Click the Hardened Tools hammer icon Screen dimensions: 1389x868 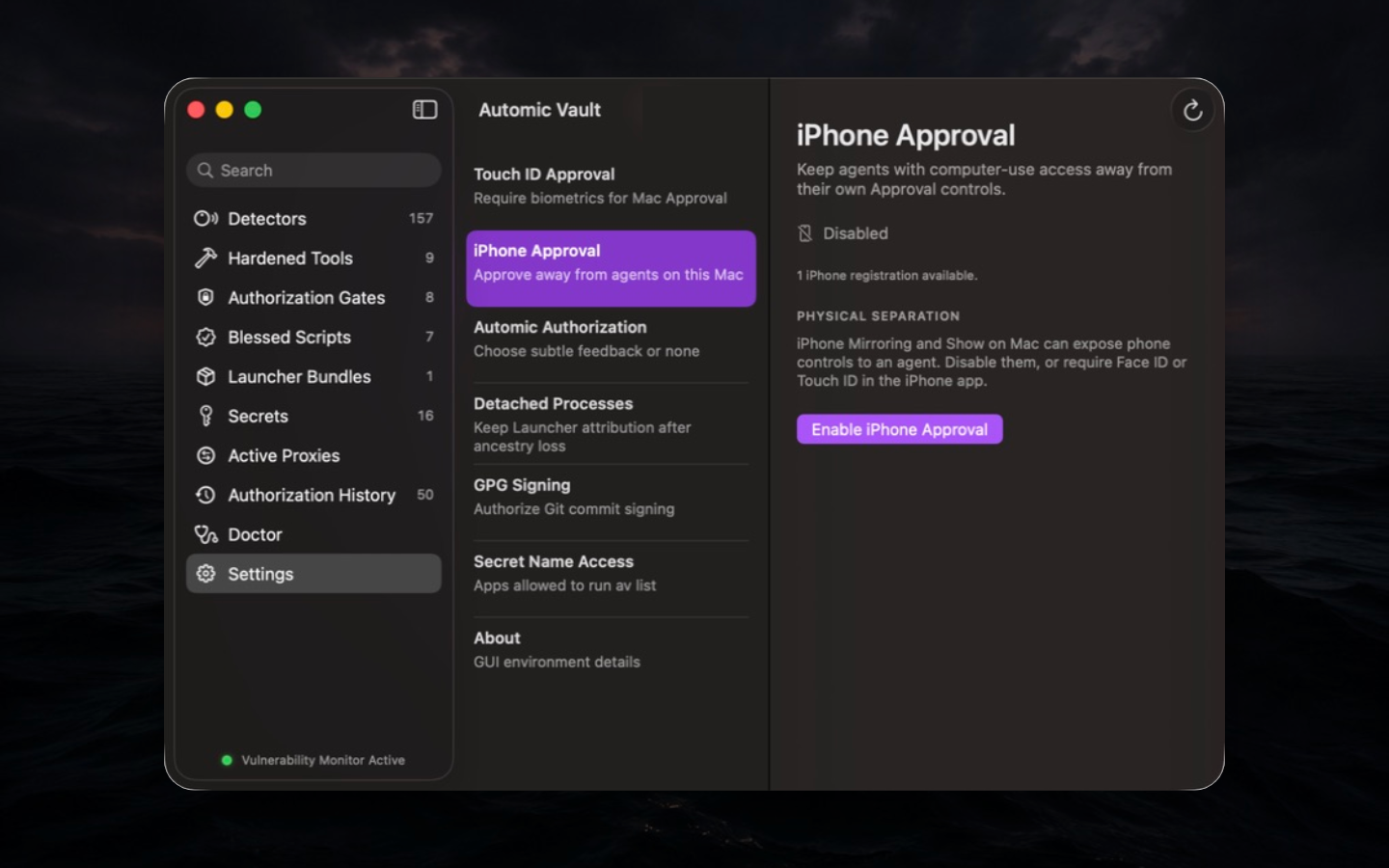[x=205, y=258]
